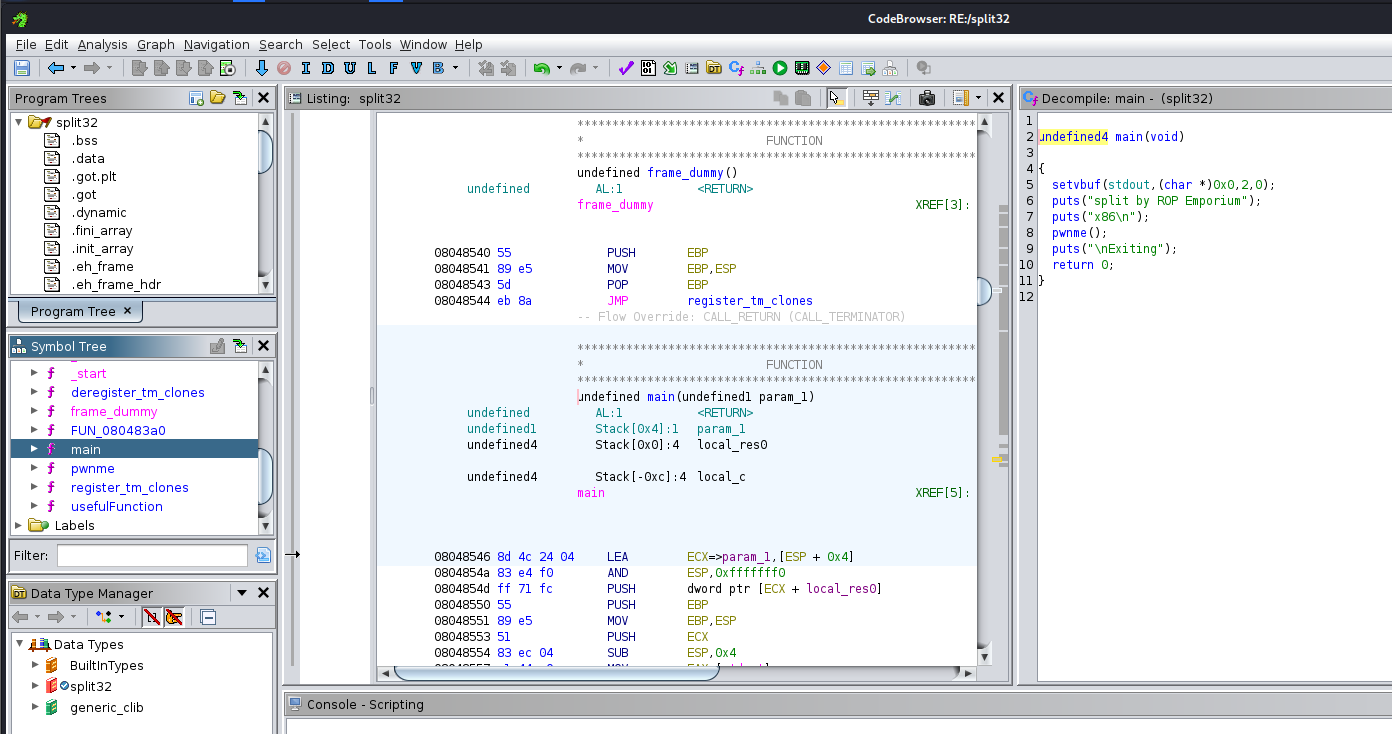Close the Program Trees panel with X
1392x734 pixels.
point(263,98)
